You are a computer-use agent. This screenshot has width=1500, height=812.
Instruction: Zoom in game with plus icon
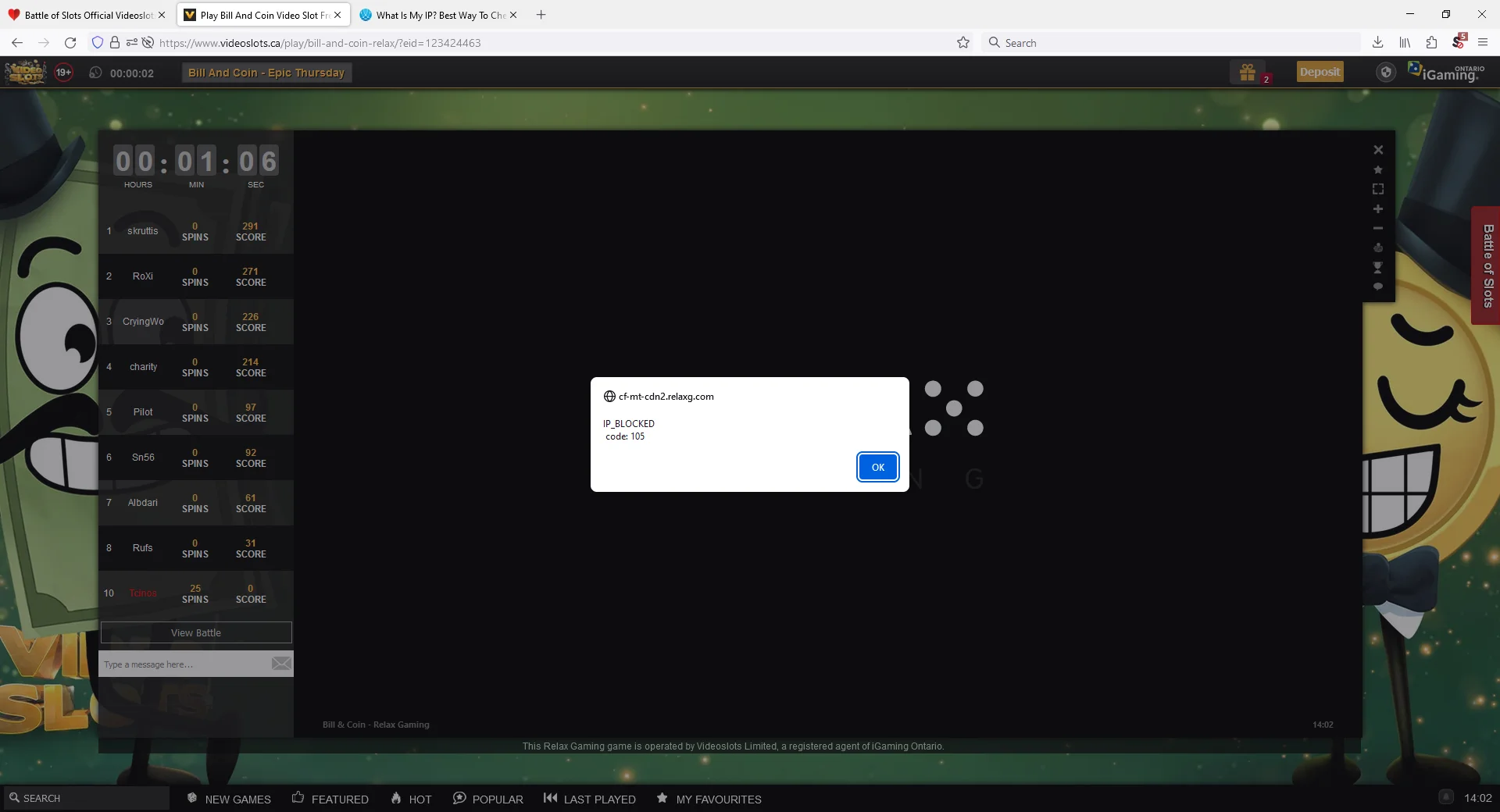[x=1378, y=209]
